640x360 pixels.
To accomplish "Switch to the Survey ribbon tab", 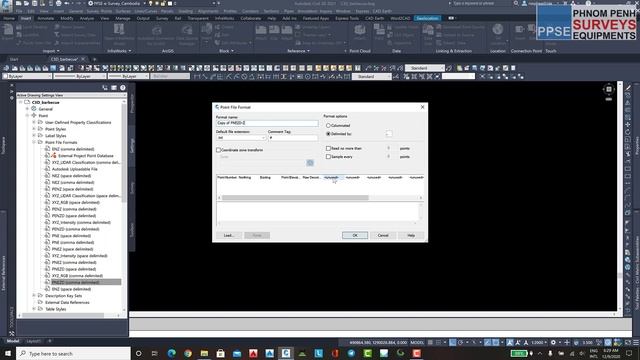I will [x=162, y=18].
